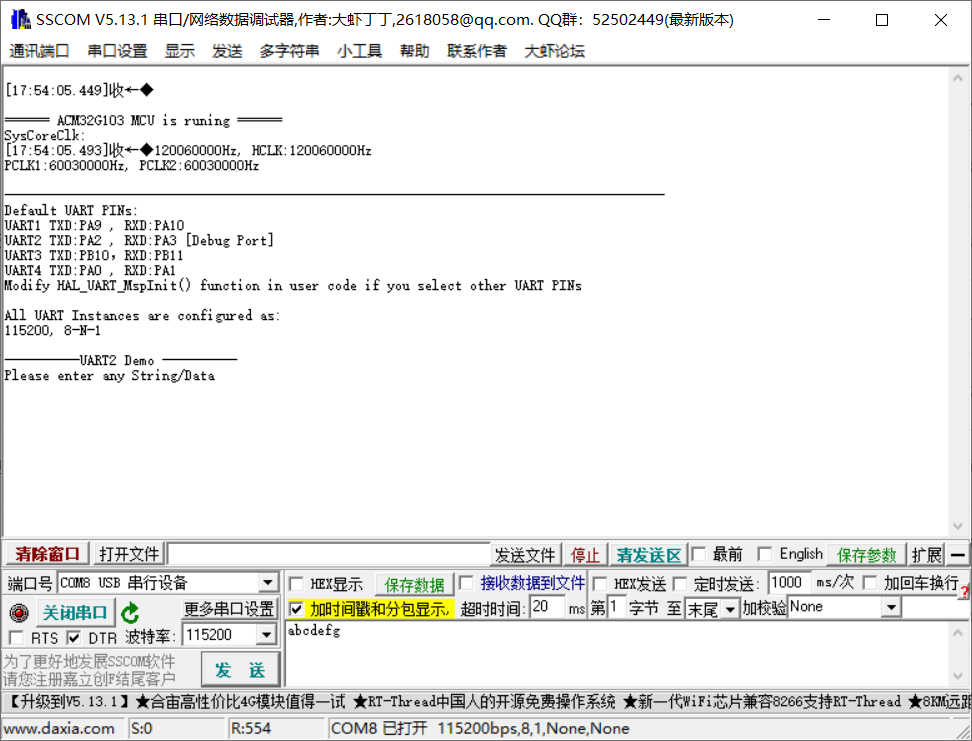The image size is (972, 741).
Task: Click the green refresh ports icon
Action: tap(130, 613)
